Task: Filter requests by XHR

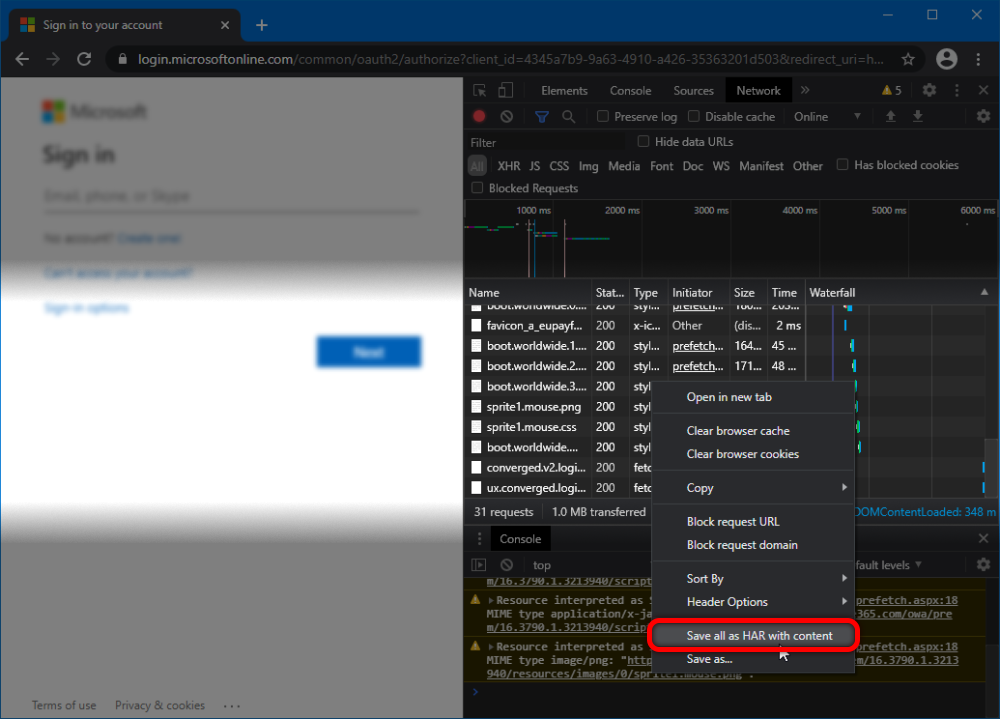Action: [508, 166]
